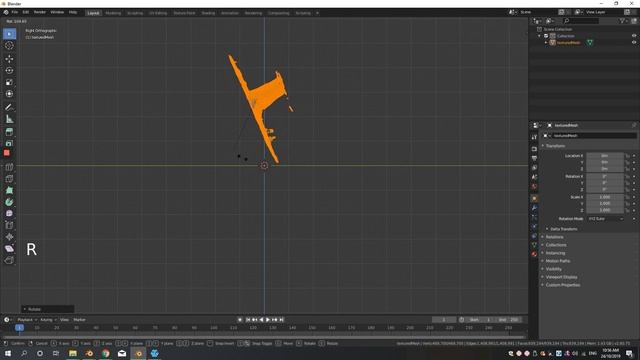Open the Object properties tab
Screen dimensions: 640x360
click(x=534, y=198)
